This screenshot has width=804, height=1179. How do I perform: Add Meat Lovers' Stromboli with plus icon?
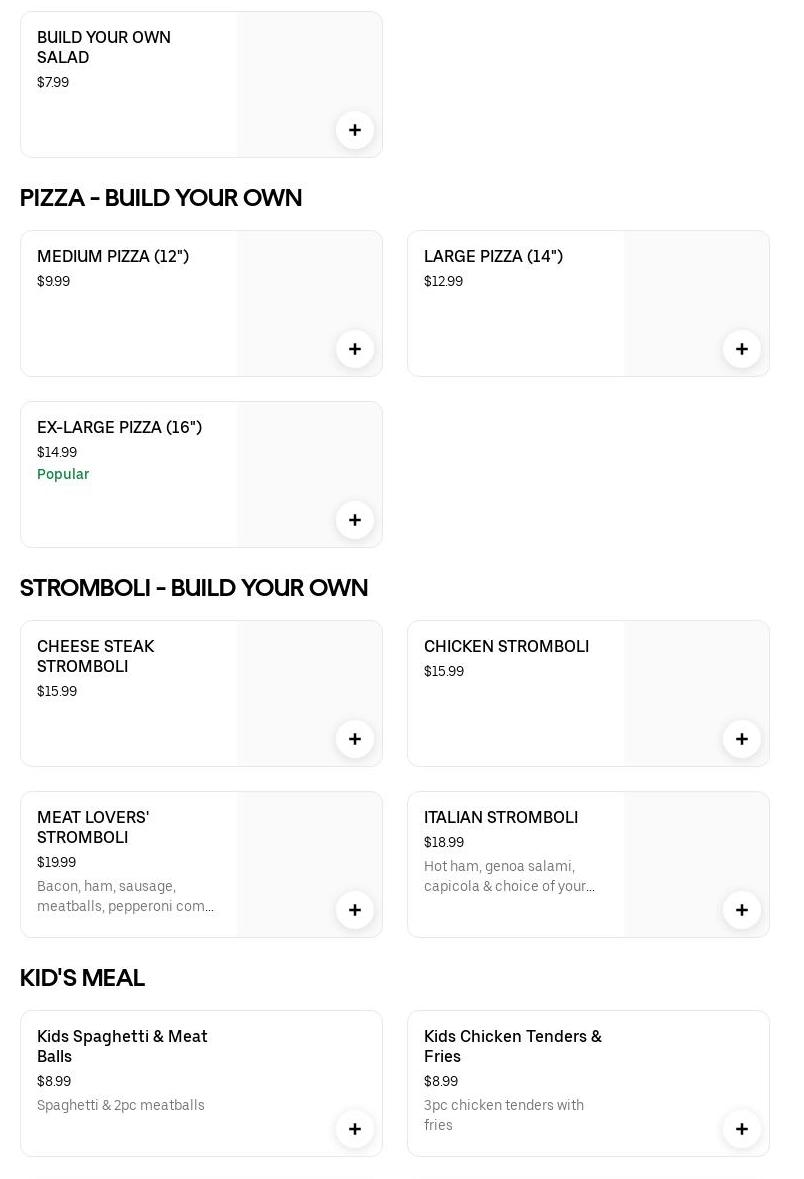click(355, 910)
